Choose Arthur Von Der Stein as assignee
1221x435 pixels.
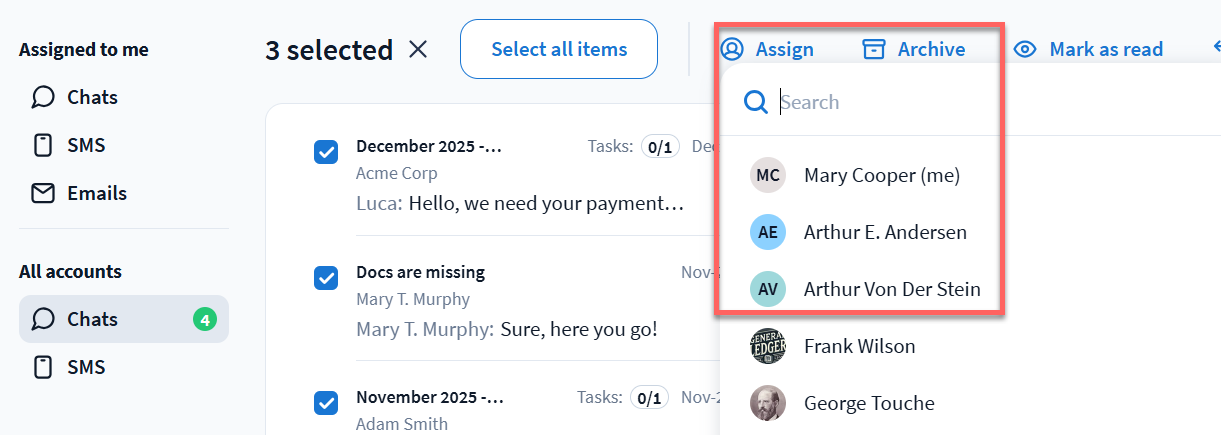(892, 289)
